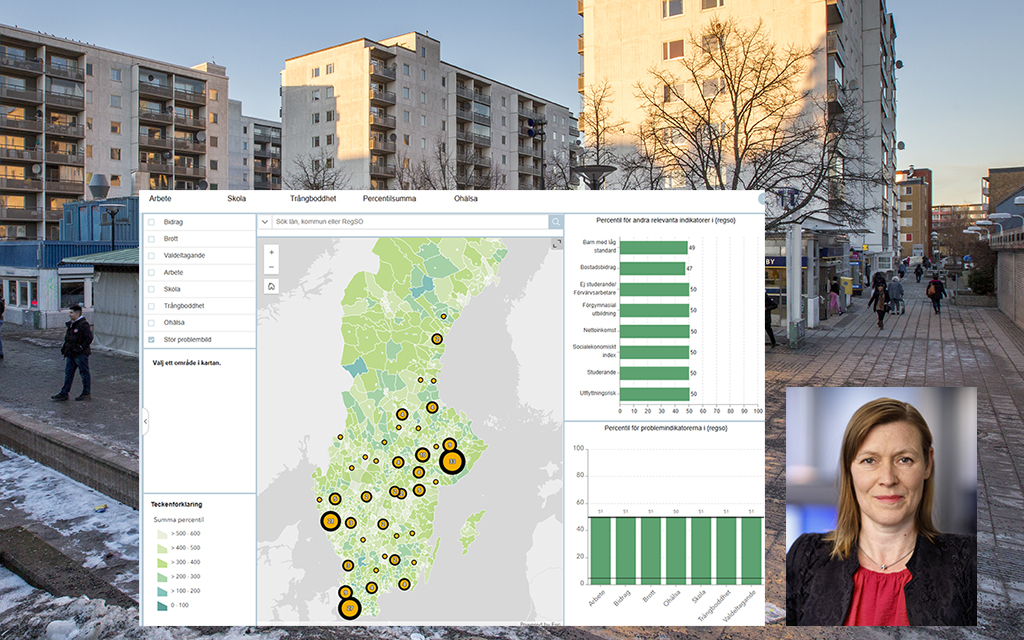The height and width of the screenshot is (640, 1024).
Task: Zoom out of the map
Action: pos(271,267)
